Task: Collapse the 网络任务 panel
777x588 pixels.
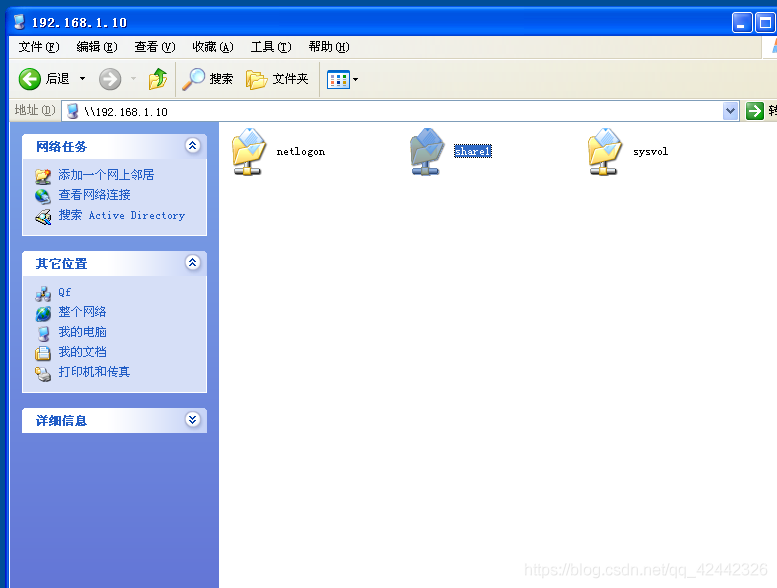Action: (192, 145)
